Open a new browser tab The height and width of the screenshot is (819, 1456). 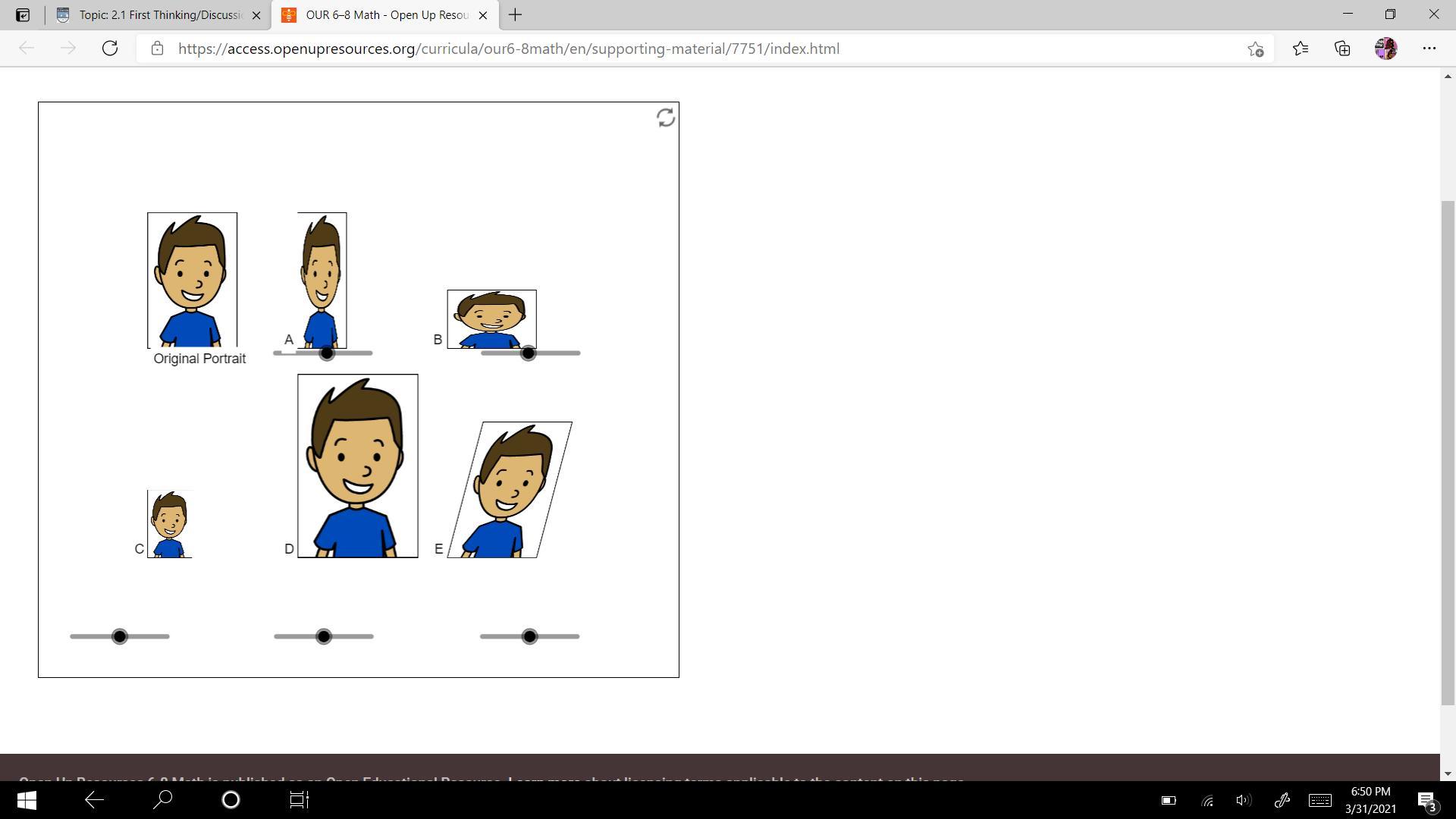point(515,15)
